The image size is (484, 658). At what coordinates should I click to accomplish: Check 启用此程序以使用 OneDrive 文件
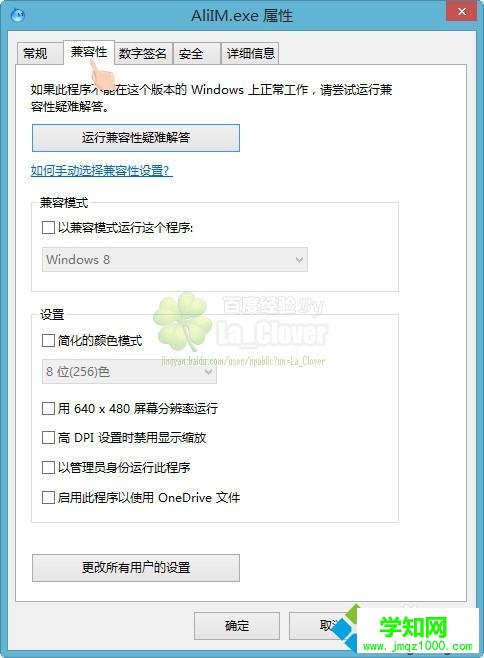pos(49,498)
